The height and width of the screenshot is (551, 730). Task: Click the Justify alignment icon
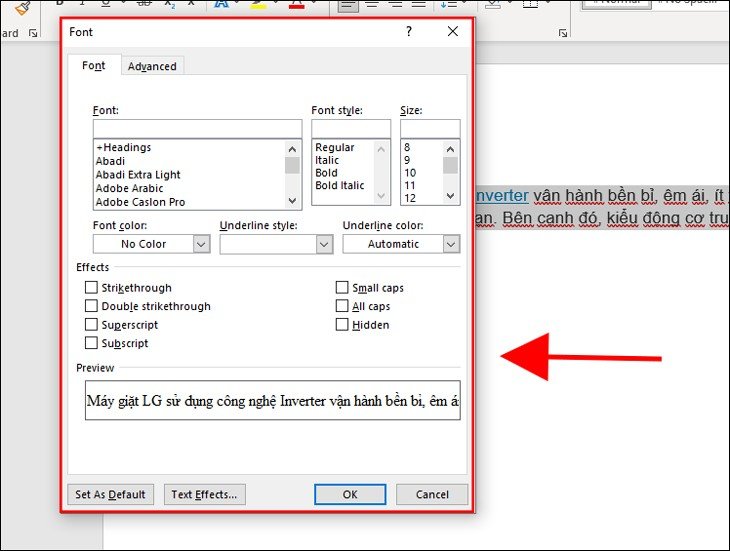(421, 5)
